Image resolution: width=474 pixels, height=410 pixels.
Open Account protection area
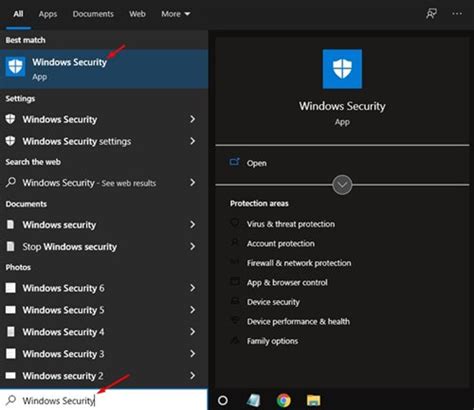(281, 244)
